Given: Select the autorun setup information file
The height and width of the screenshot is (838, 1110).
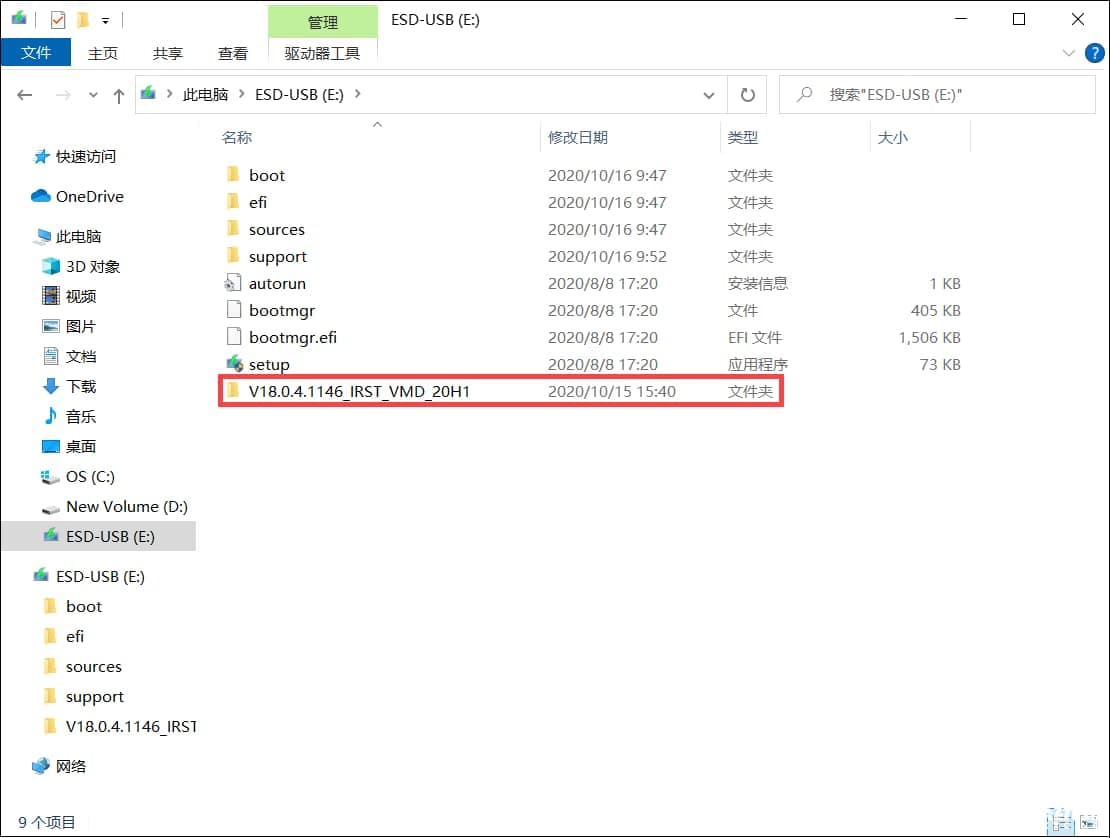Looking at the screenshot, I should point(277,284).
